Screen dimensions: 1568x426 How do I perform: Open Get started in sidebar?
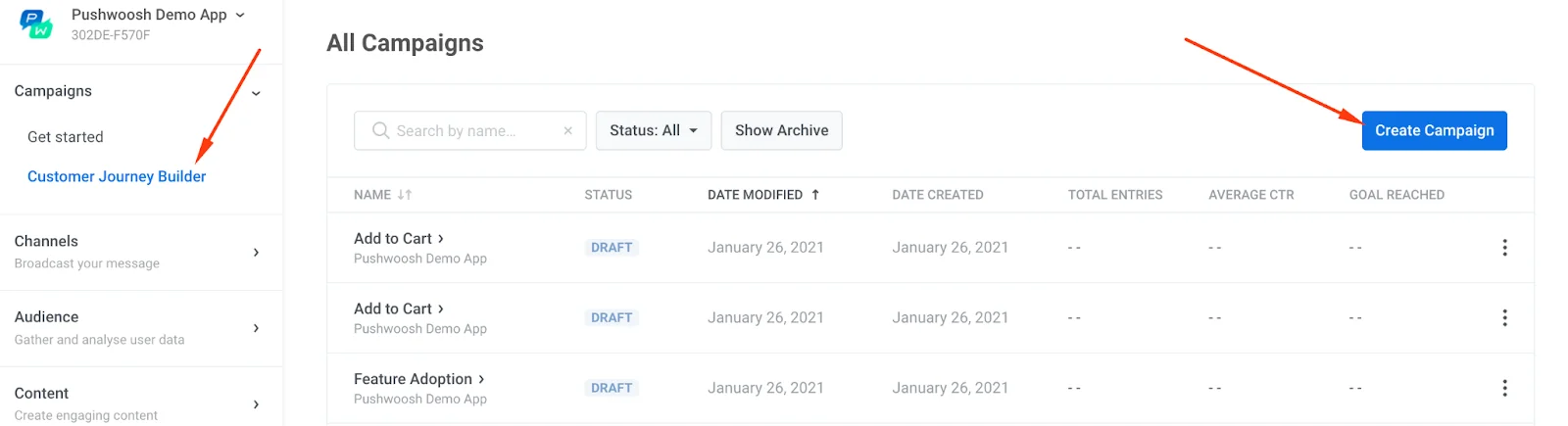pos(66,137)
